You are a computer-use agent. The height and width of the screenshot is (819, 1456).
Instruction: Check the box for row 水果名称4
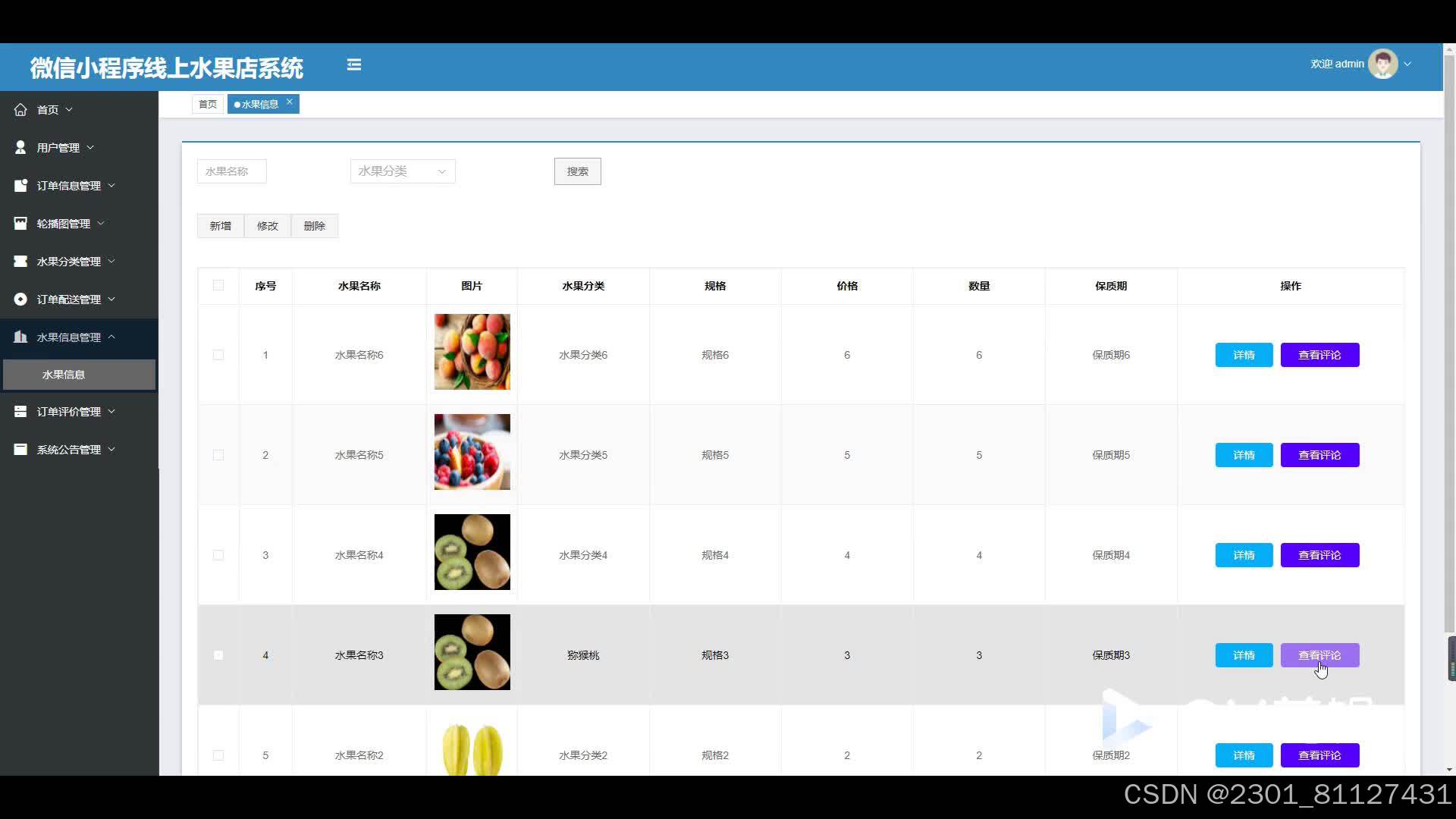click(x=218, y=555)
